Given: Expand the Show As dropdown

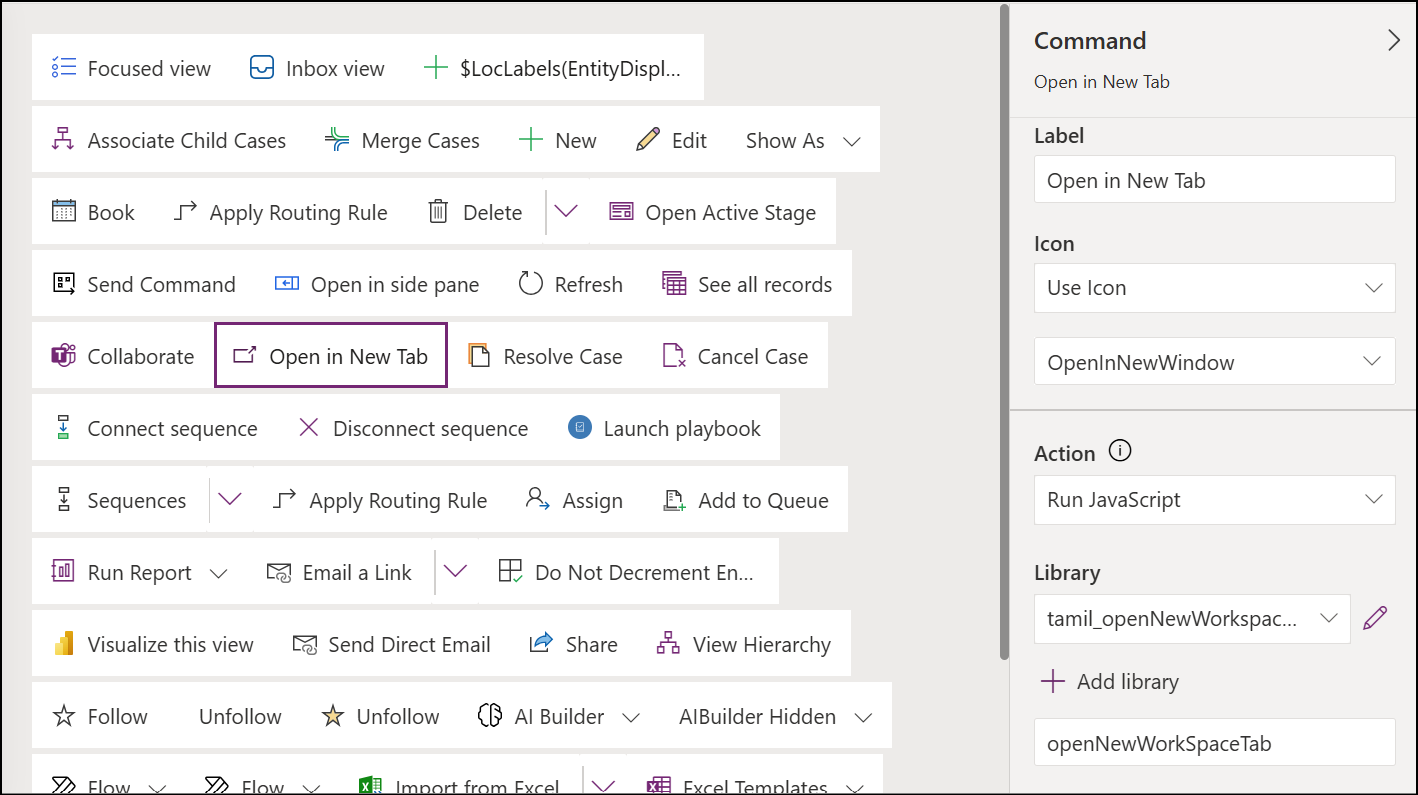Looking at the screenshot, I should pyautogui.click(x=852, y=141).
